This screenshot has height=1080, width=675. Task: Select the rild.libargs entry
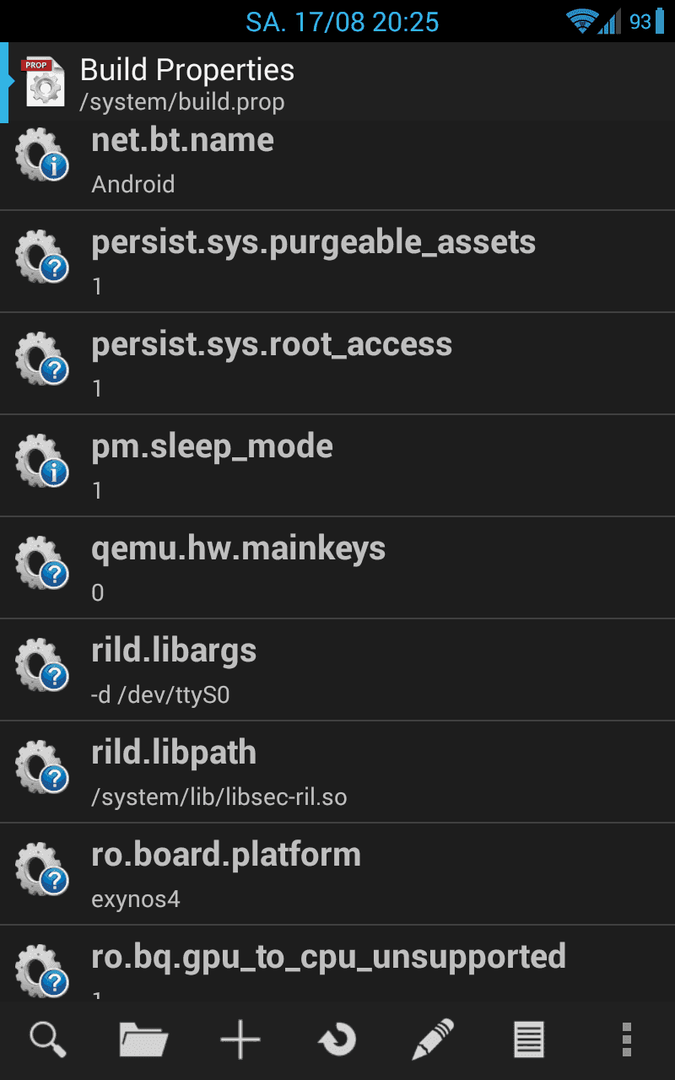click(x=338, y=669)
